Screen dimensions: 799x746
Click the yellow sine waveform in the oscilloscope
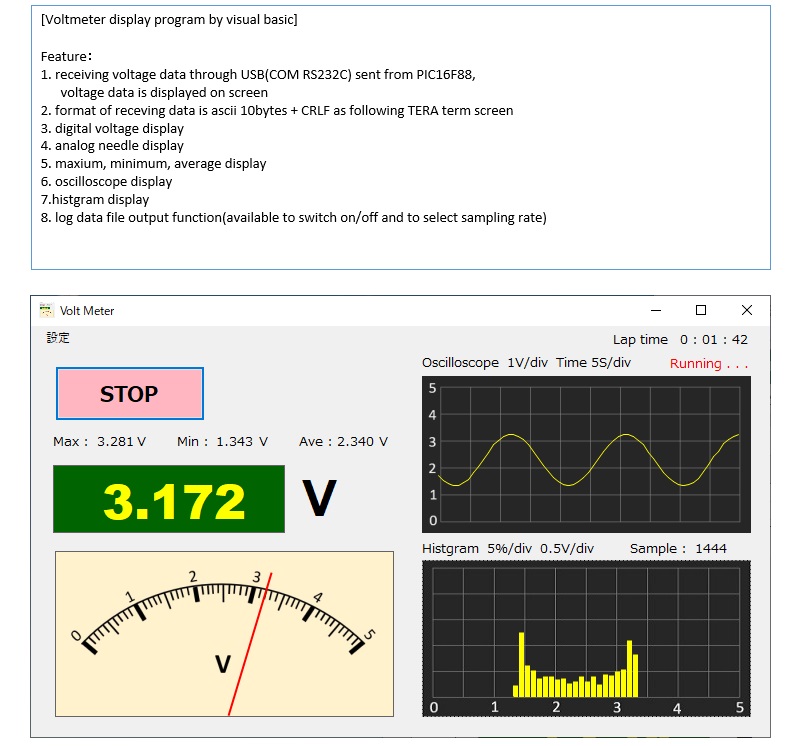click(x=511, y=435)
